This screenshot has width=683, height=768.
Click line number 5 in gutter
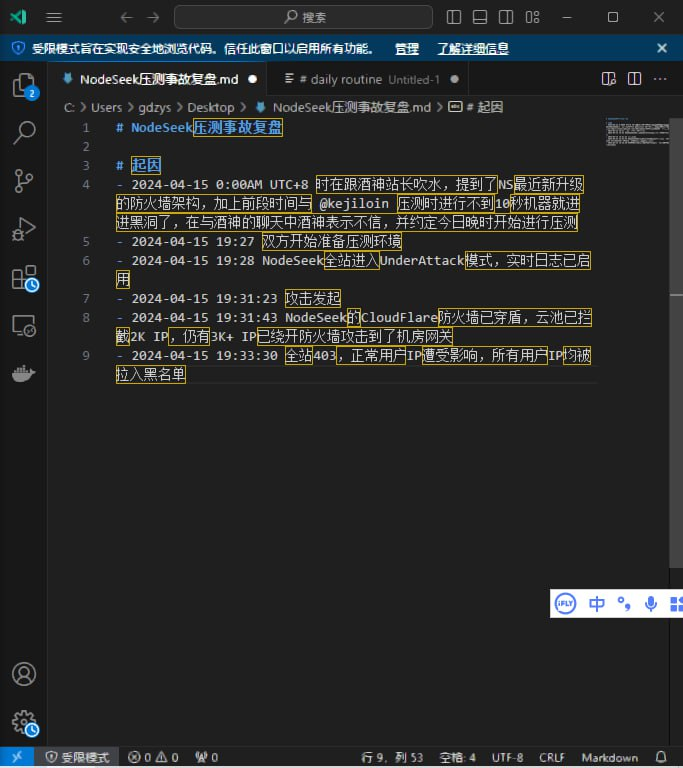tap(86, 241)
